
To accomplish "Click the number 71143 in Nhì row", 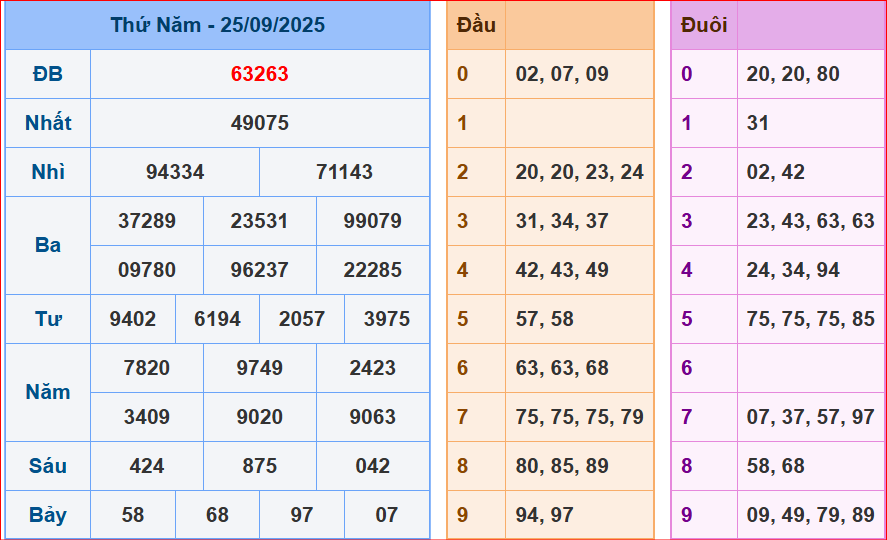I will tap(345, 172).
